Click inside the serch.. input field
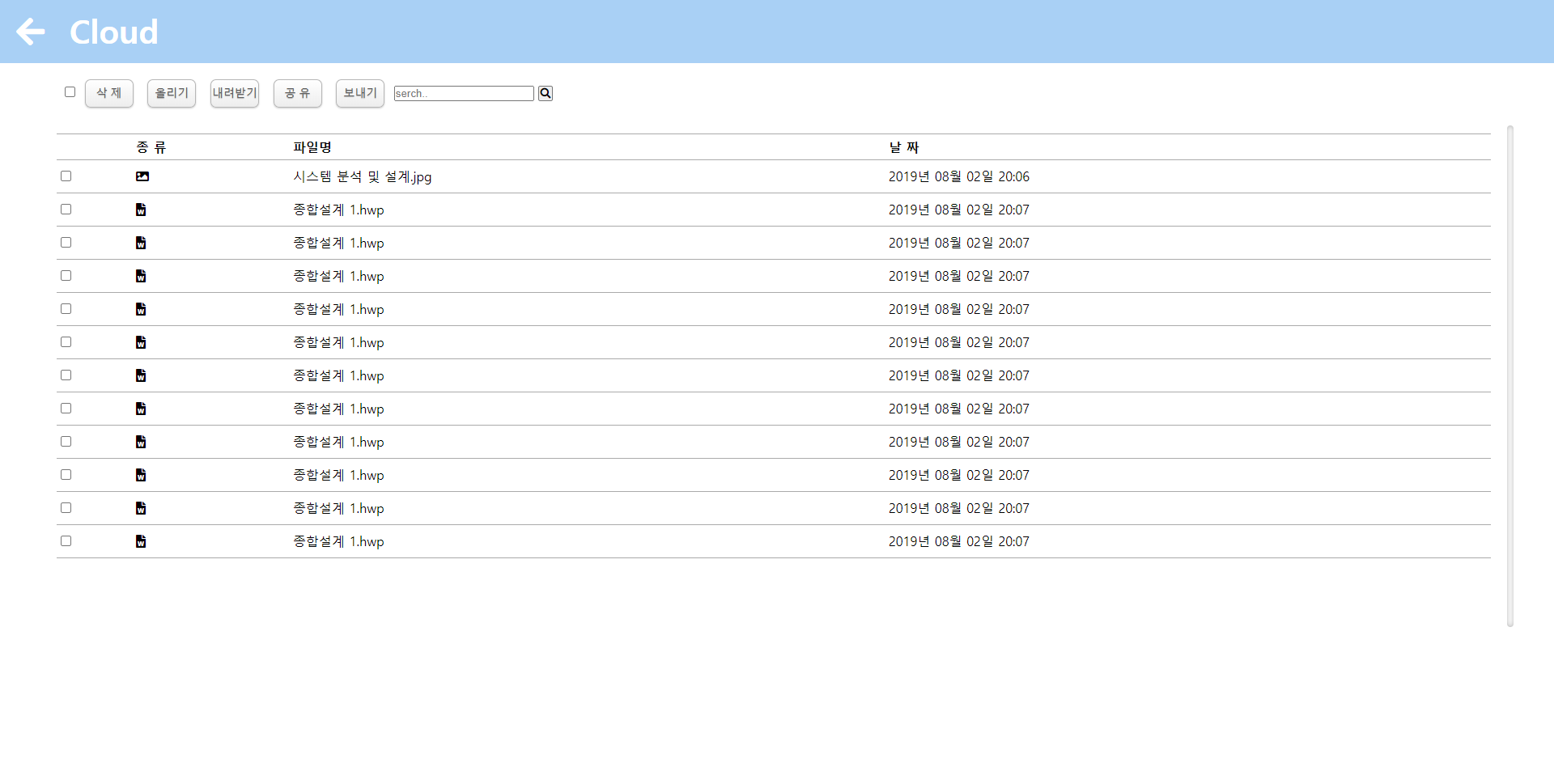Viewport: 1554px width, 784px height. (464, 93)
